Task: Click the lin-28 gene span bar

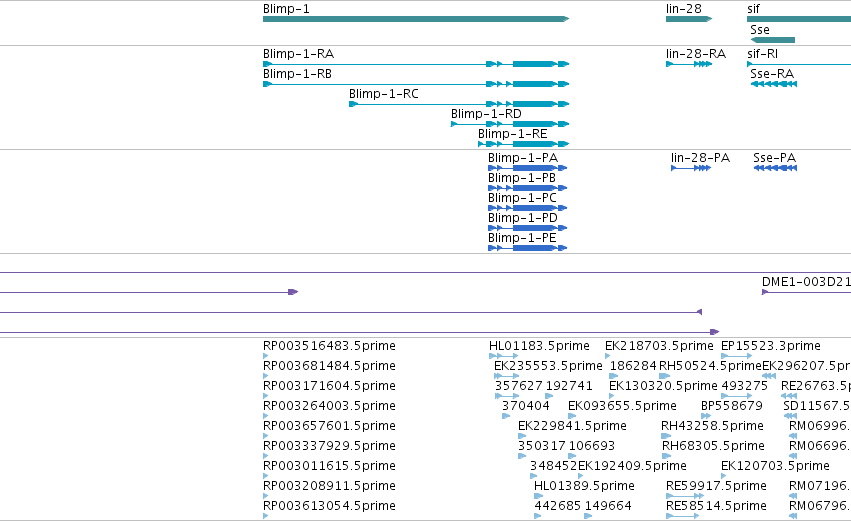Action: pos(689,19)
